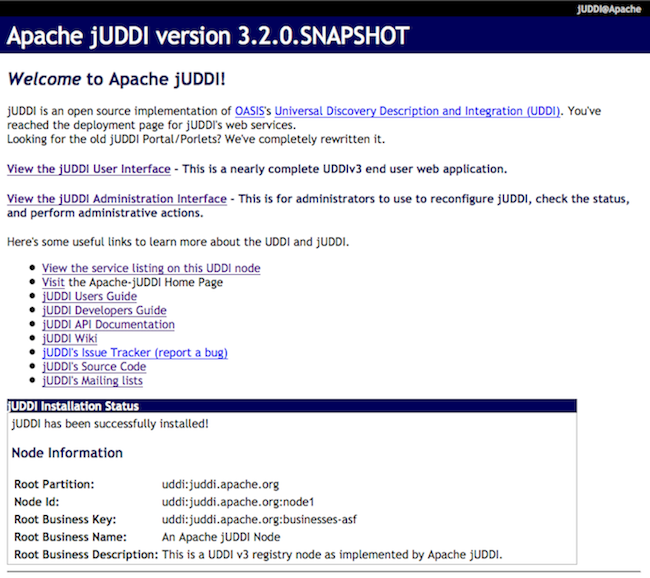Open the jUDDI Wiki link
Image resolution: width=650 pixels, height=578 pixels.
click(x=69, y=338)
